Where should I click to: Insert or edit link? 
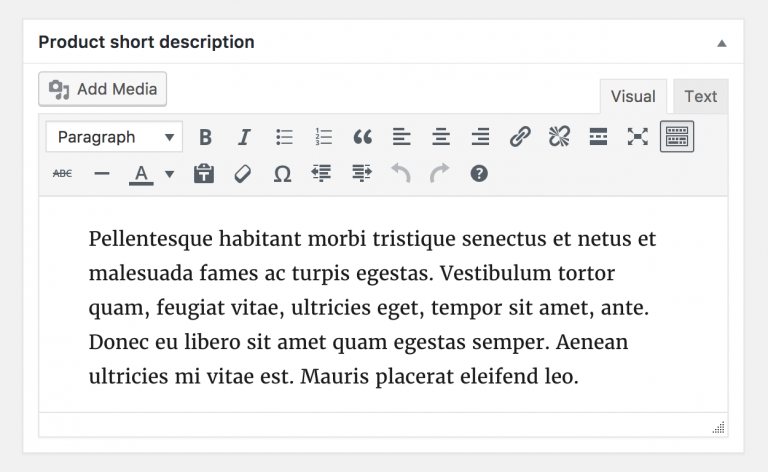(x=520, y=137)
